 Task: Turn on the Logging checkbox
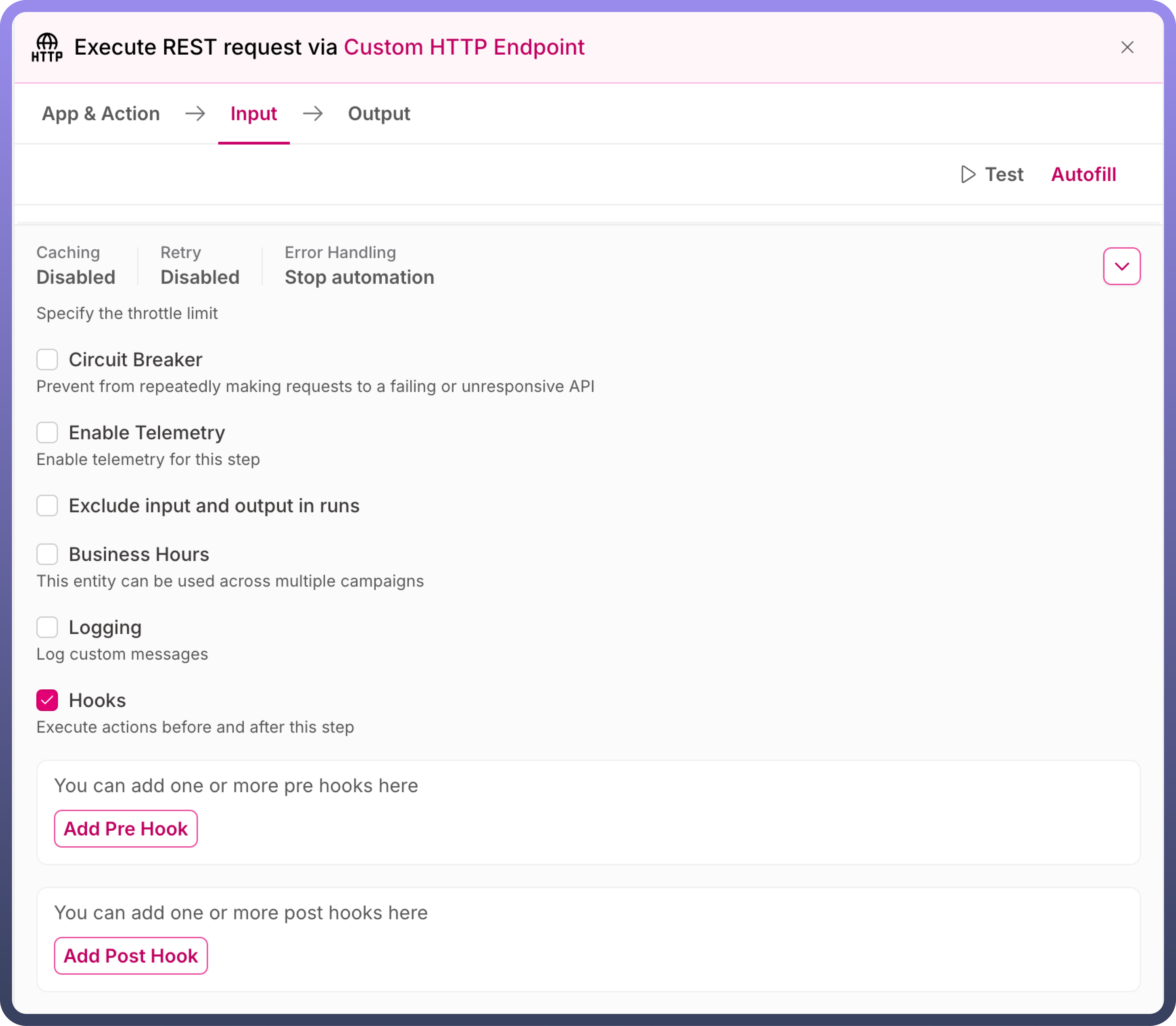(47, 628)
